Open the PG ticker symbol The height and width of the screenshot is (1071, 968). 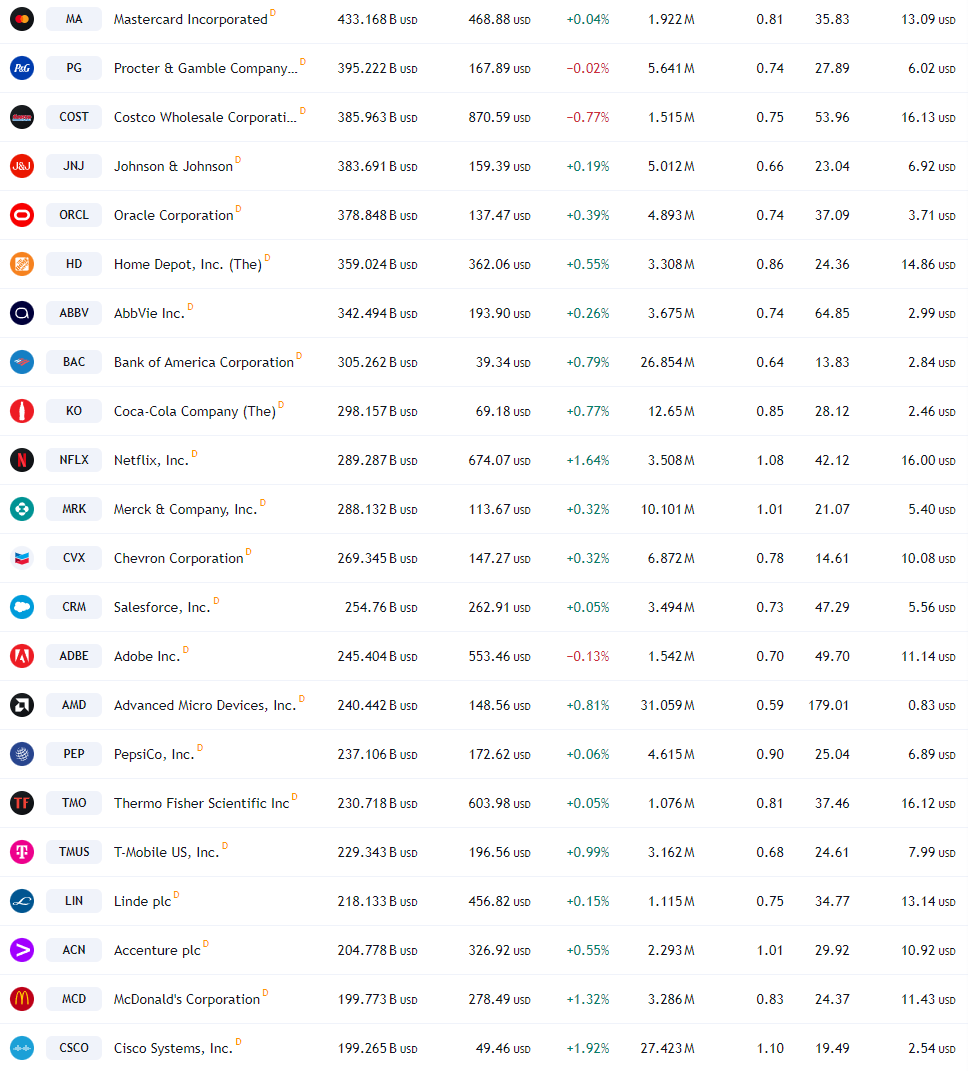pyautogui.click(x=74, y=68)
